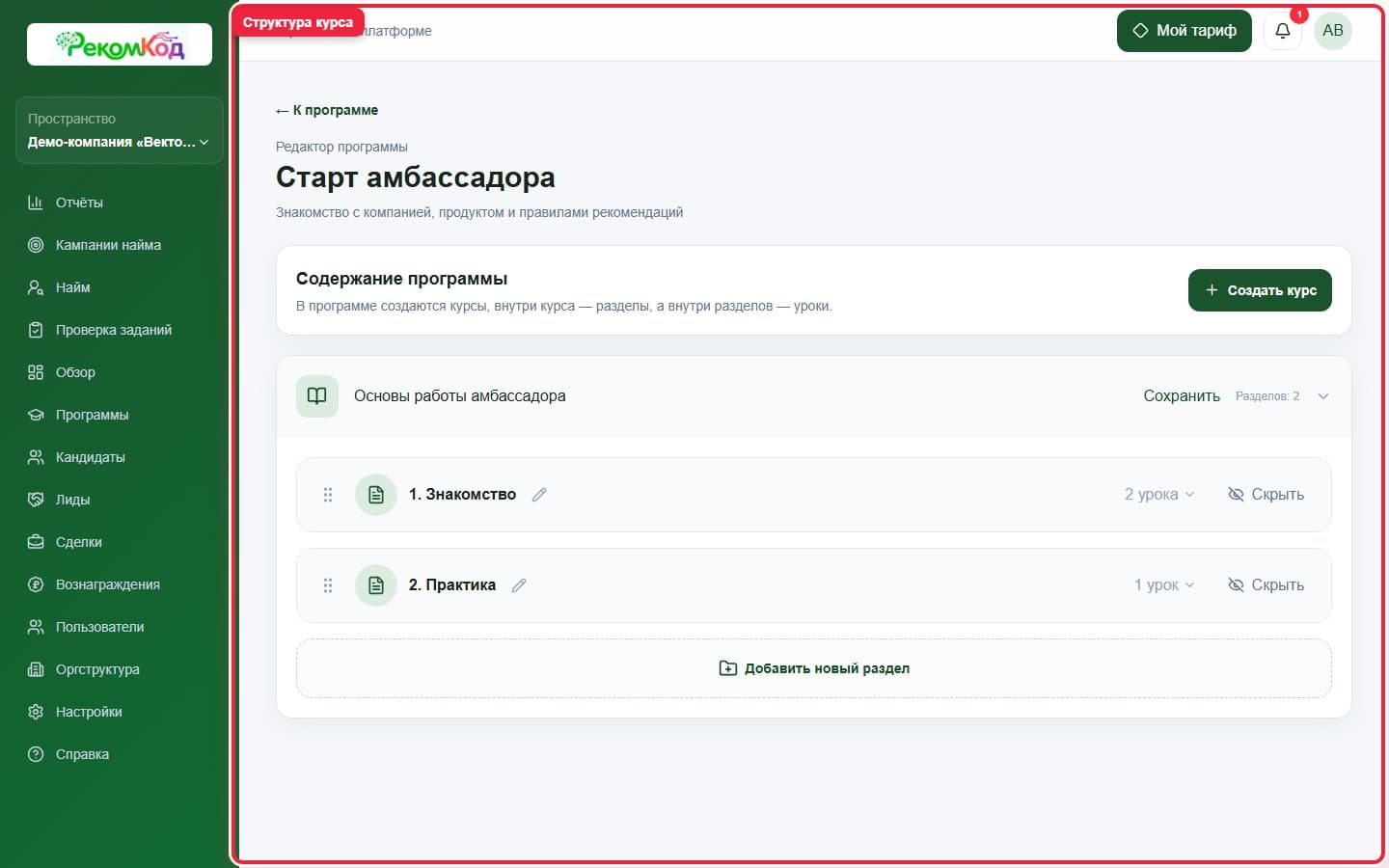The image size is (1389, 868).
Task: Click the Сделки briefcase icon
Action: 36,542
